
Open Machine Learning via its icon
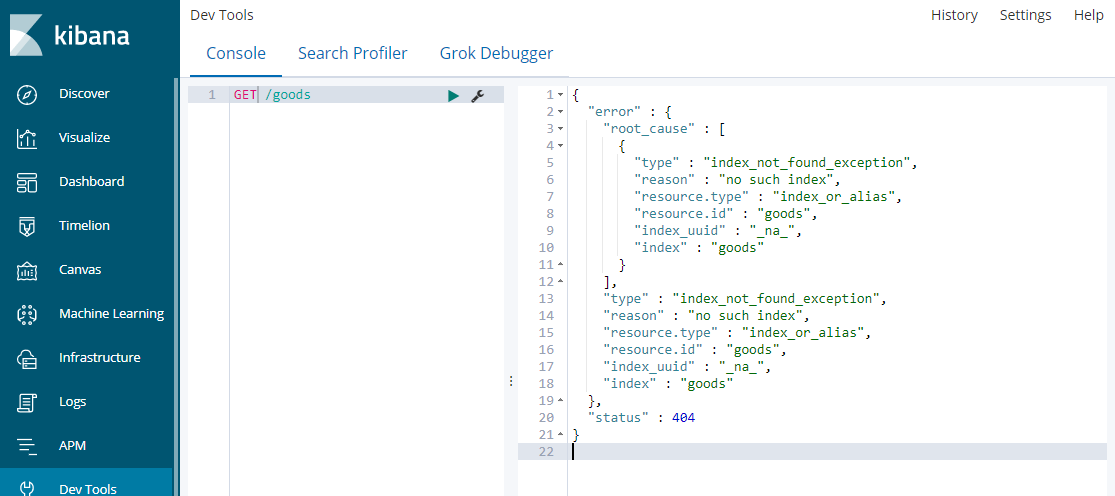click(x=26, y=314)
